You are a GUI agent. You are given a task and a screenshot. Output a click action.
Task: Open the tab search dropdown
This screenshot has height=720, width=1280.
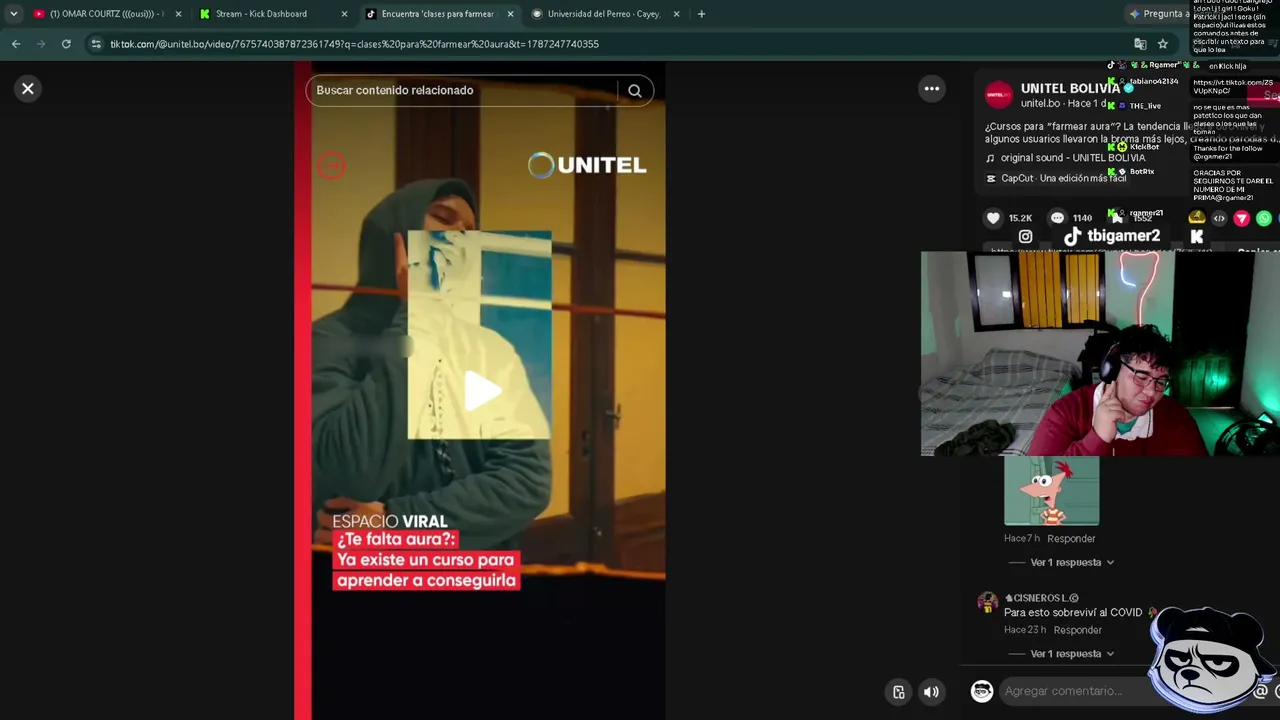click(13, 14)
